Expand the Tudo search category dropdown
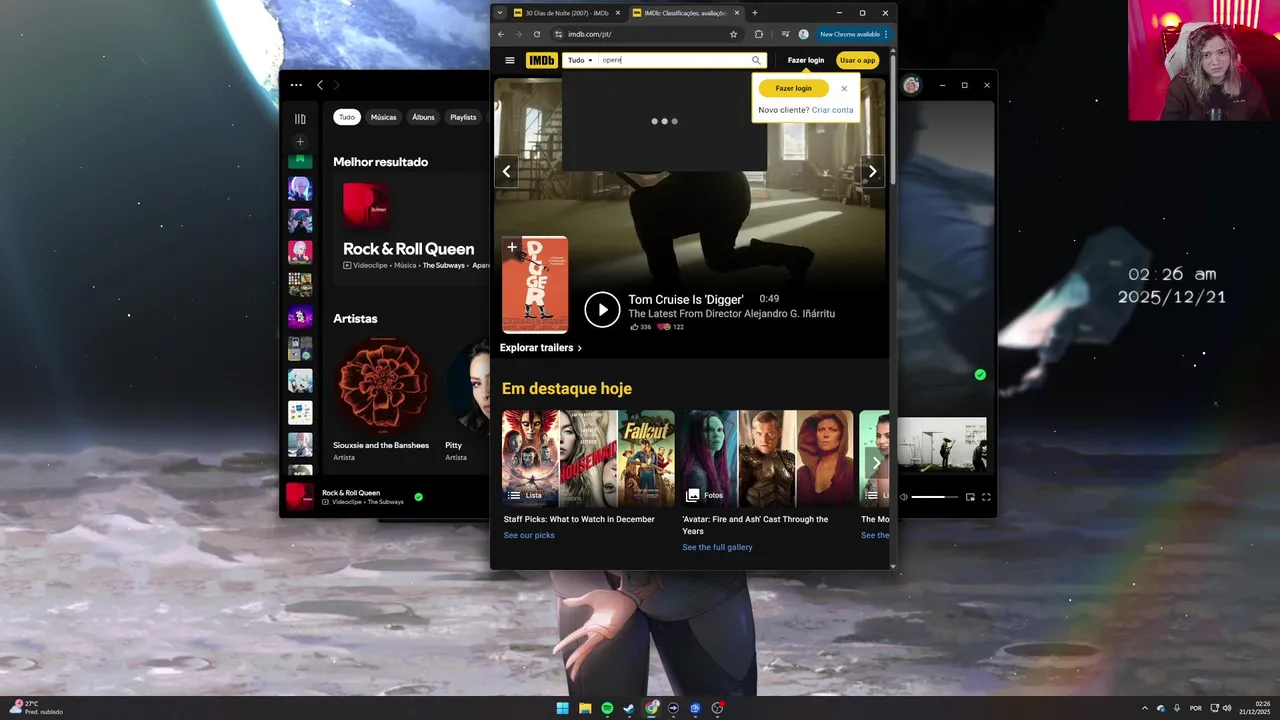1280x720 pixels. pos(580,60)
